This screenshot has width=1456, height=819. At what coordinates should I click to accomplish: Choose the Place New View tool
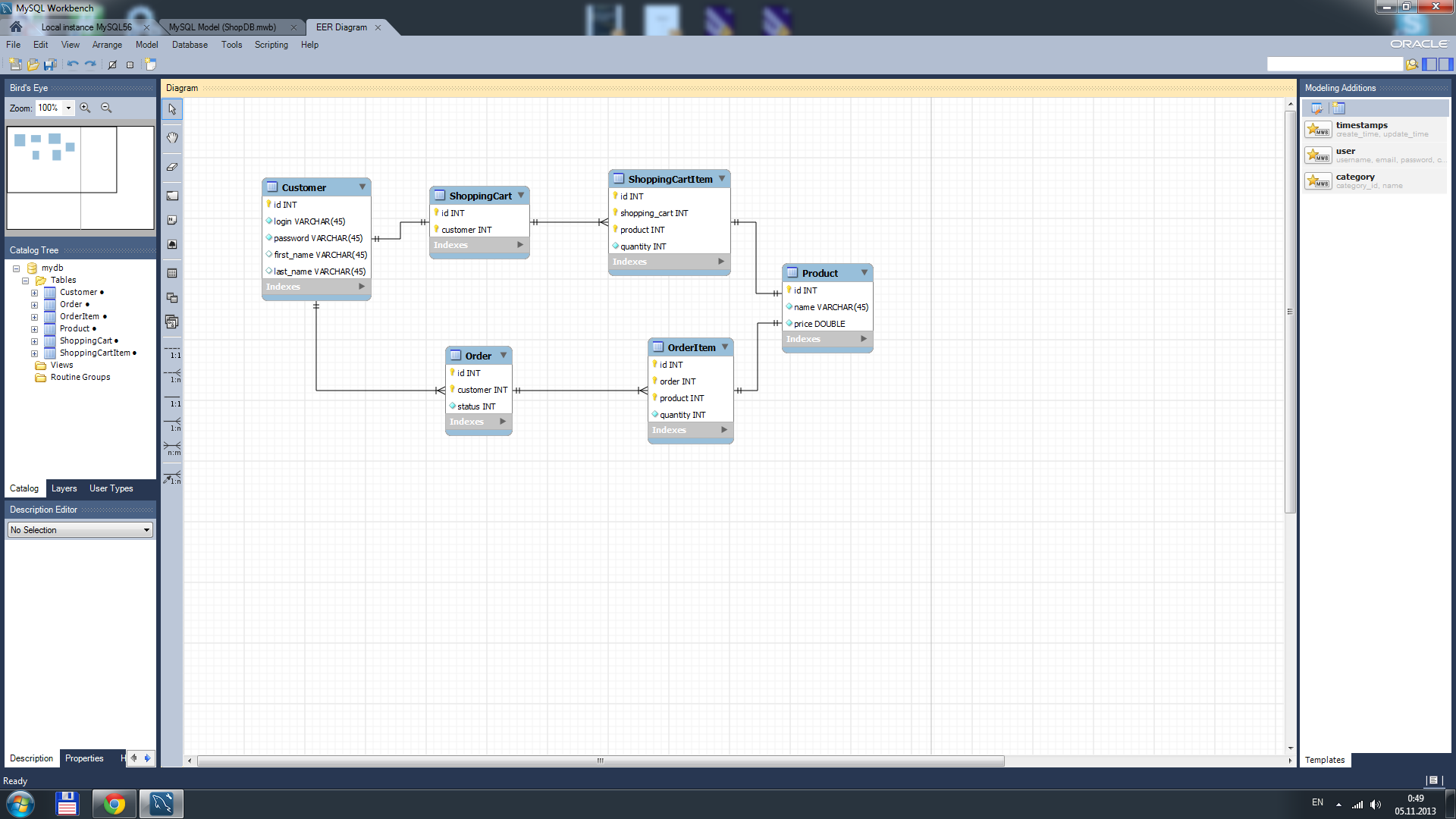coord(172,298)
